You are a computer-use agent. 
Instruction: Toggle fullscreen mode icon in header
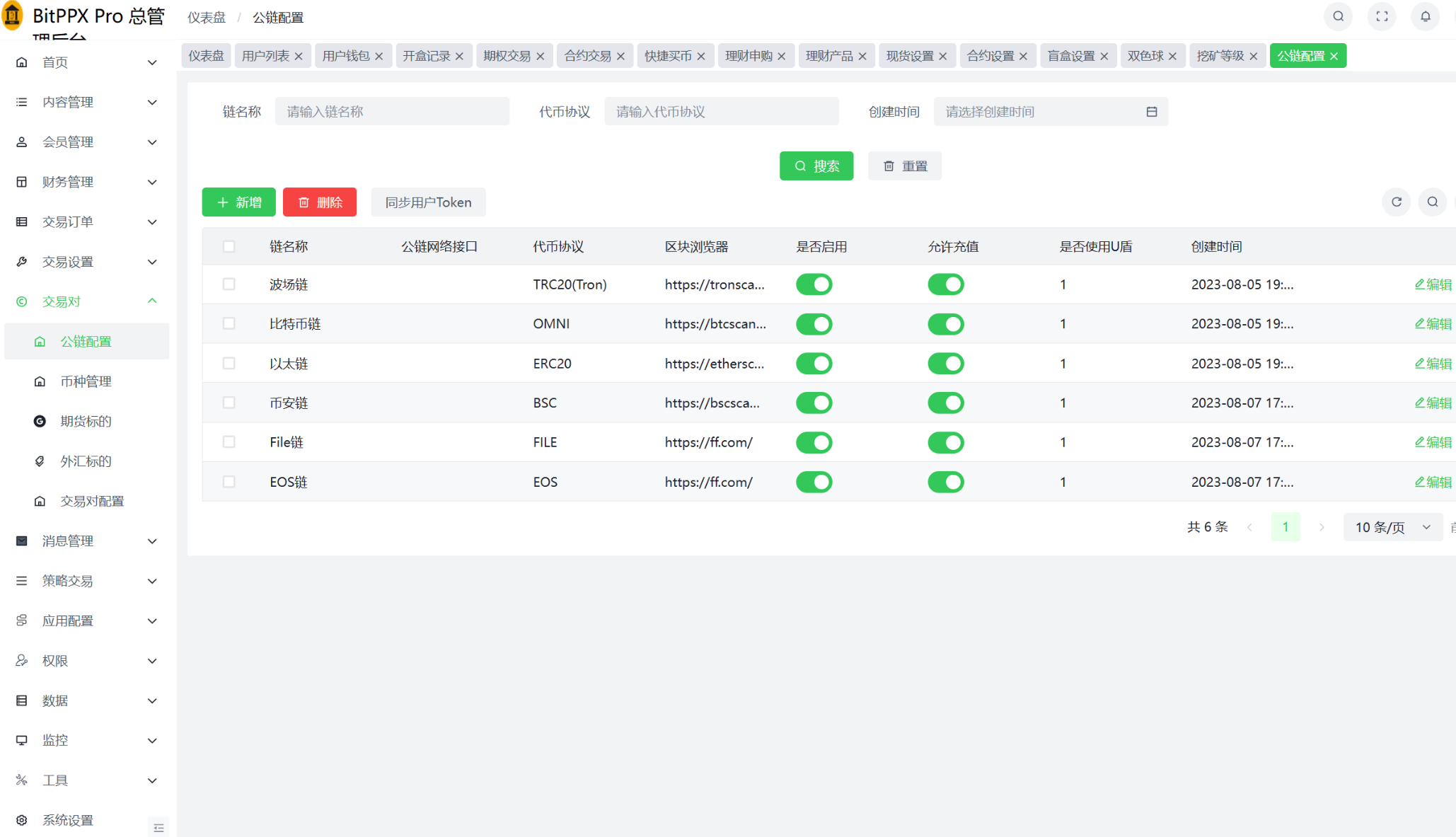click(x=1381, y=16)
